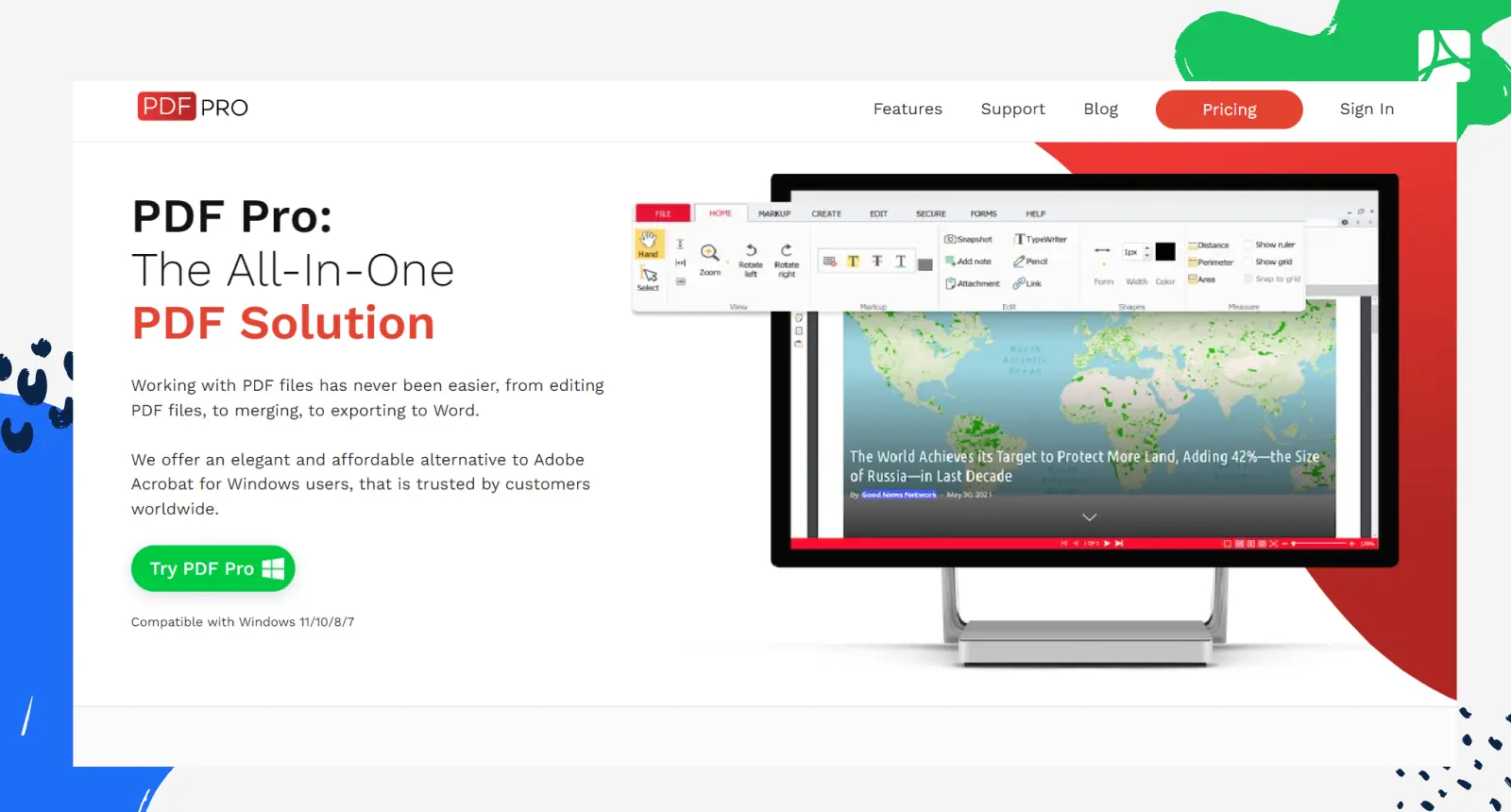Insert a Link
1511x812 pixels.
coord(1027,283)
